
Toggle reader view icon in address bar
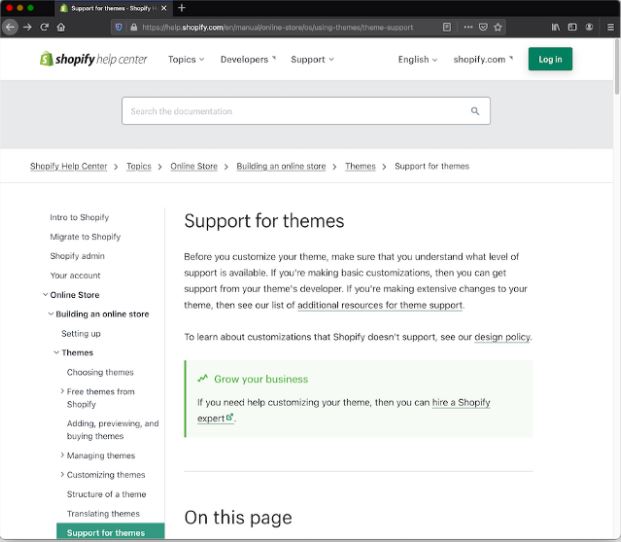tap(447, 27)
